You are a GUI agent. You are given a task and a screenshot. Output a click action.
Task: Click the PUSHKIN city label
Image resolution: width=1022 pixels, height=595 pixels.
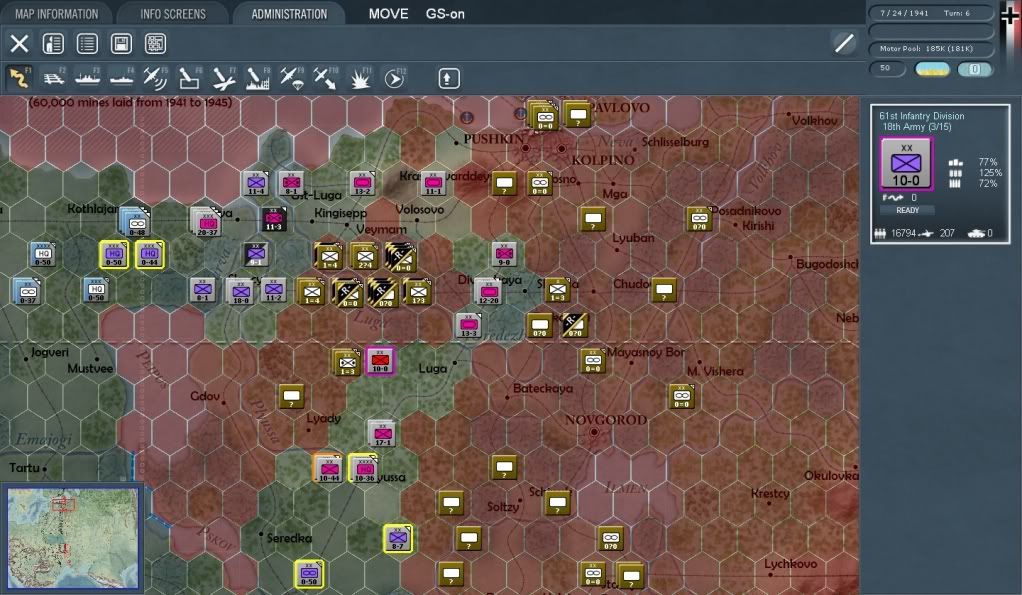click(493, 138)
